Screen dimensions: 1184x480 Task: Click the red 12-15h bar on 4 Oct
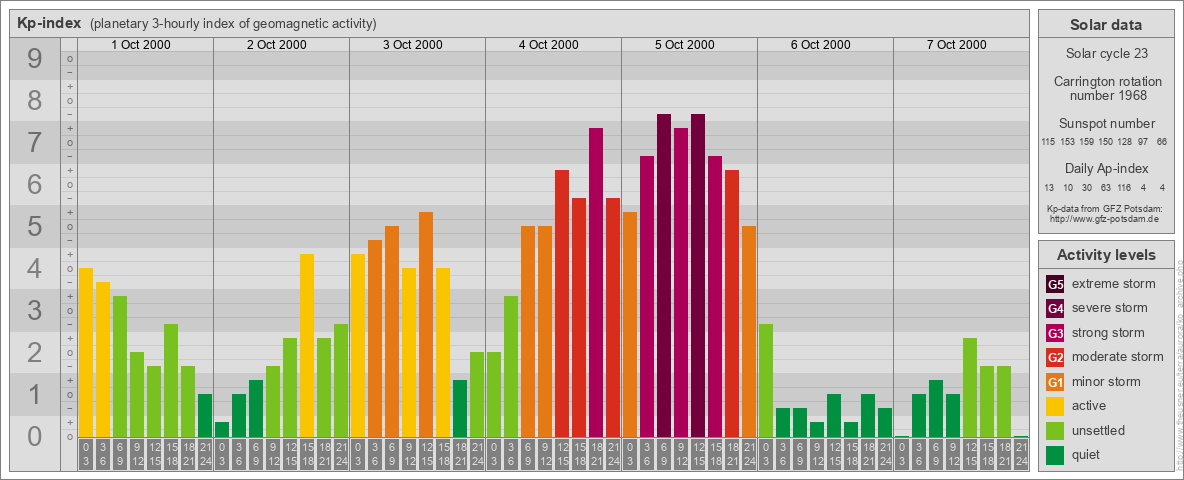click(x=562, y=303)
